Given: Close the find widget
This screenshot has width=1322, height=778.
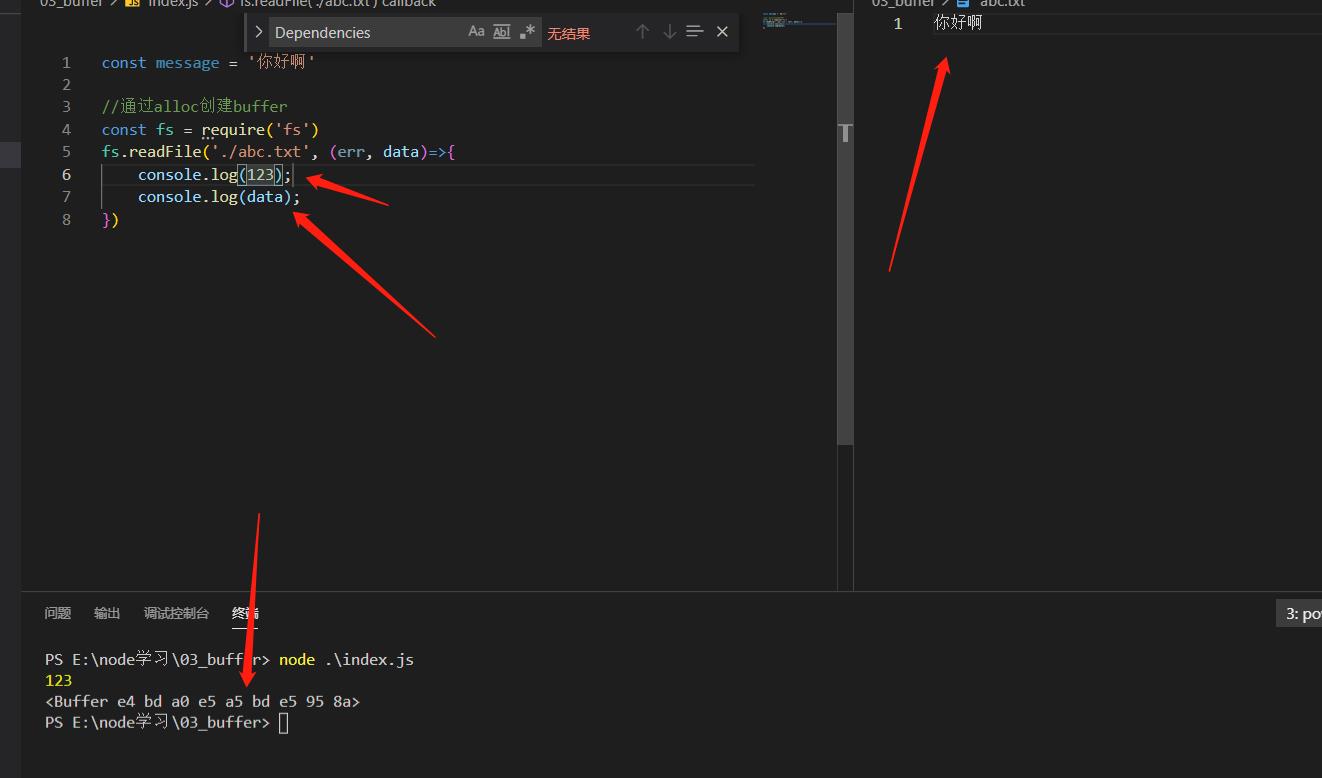Looking at the screenshot, I should [x=722, y=32].
